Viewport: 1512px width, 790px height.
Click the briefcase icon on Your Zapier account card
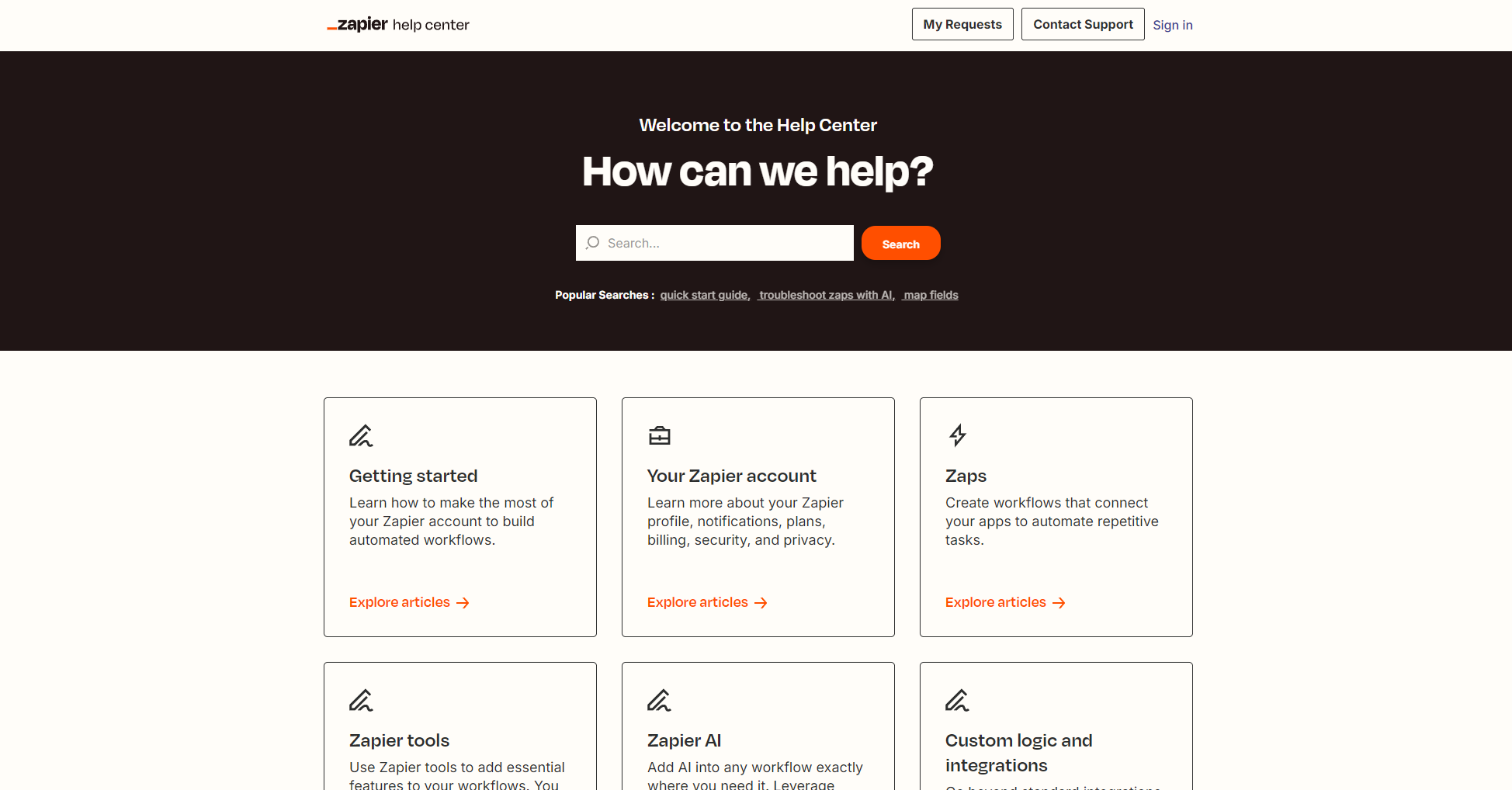(660, 435)
